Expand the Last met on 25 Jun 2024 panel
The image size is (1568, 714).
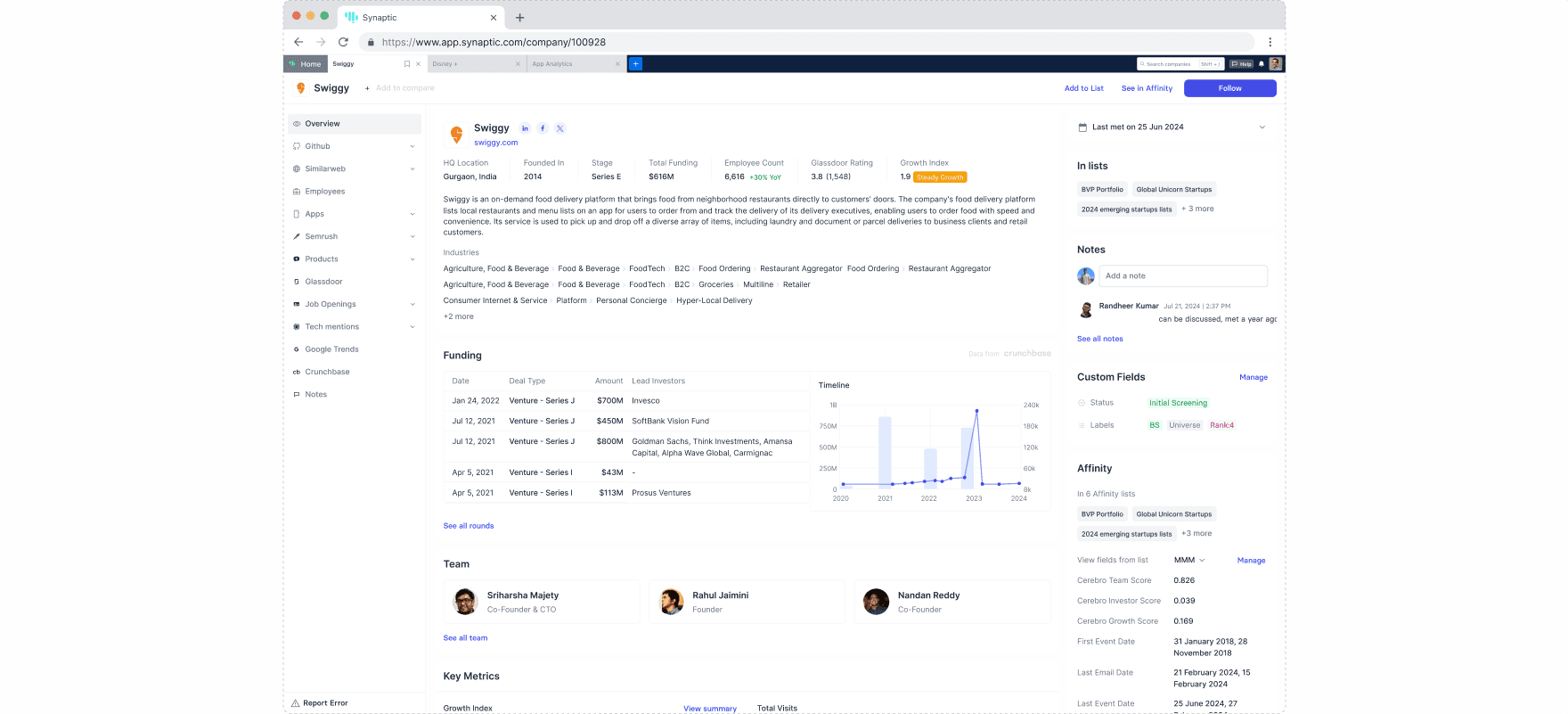(1262, 127)
